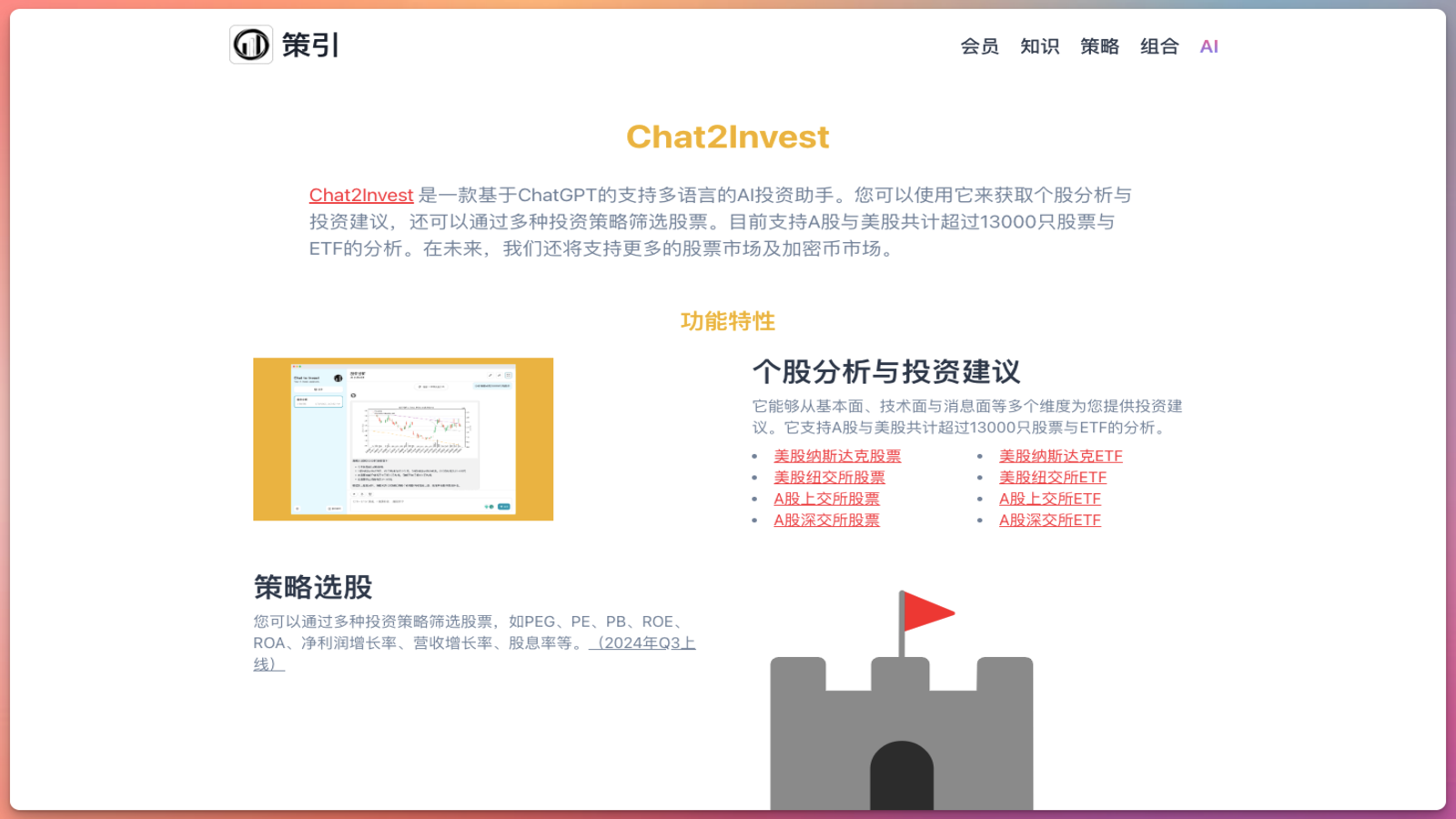Open the Chat2Invest hyperlink in the intro
1456x819 pixels.
pos(360,195)
